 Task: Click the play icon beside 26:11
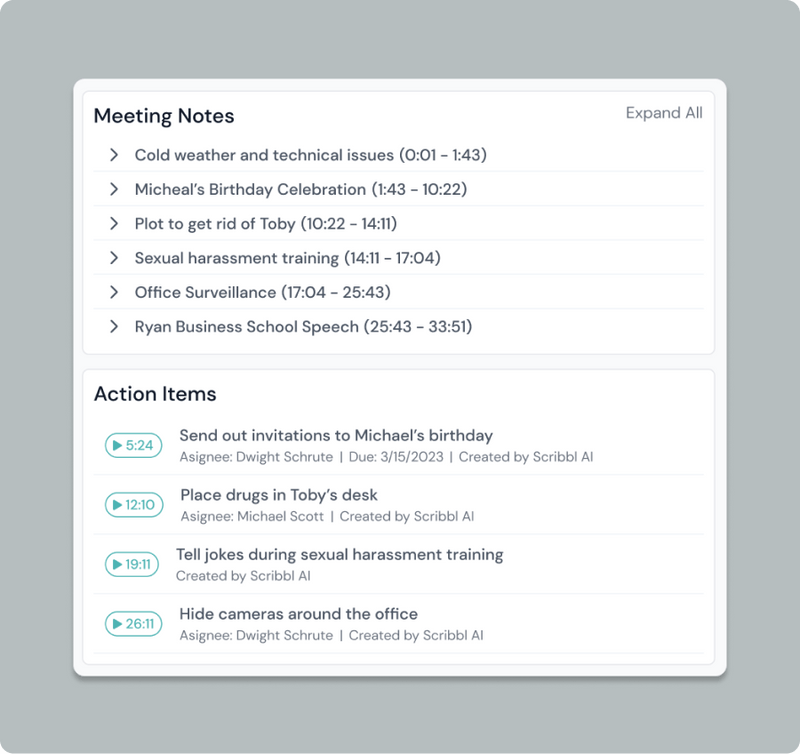tap(117, 625)
